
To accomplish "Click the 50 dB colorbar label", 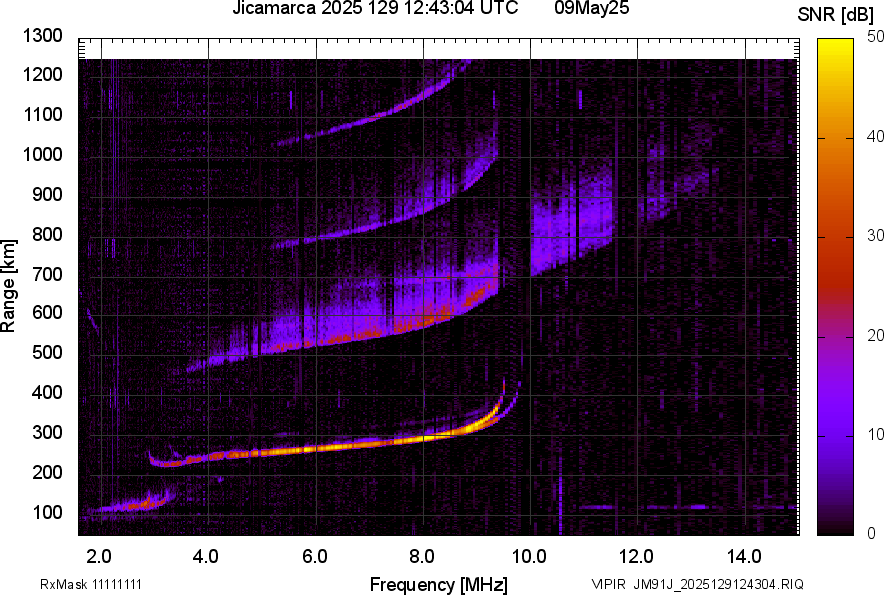I will (876, 37).
